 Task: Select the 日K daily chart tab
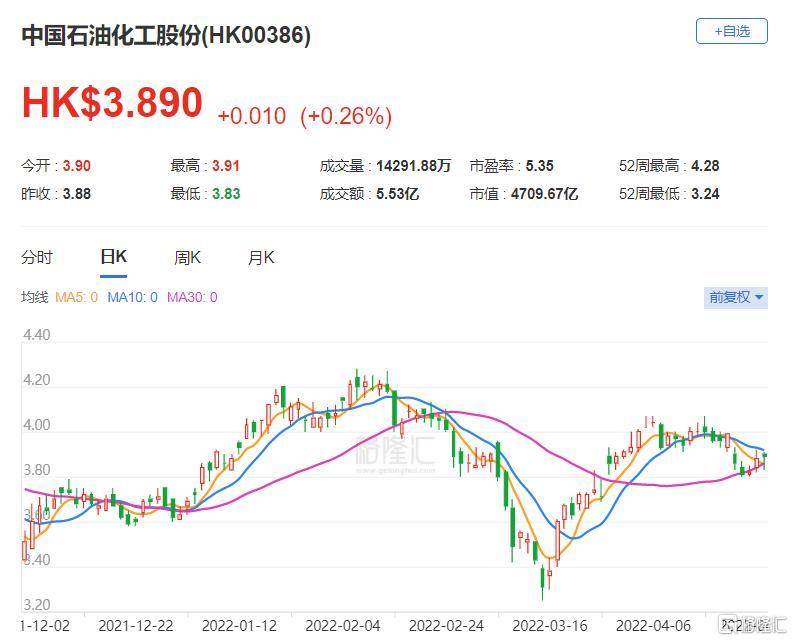[x=113, y=257]
